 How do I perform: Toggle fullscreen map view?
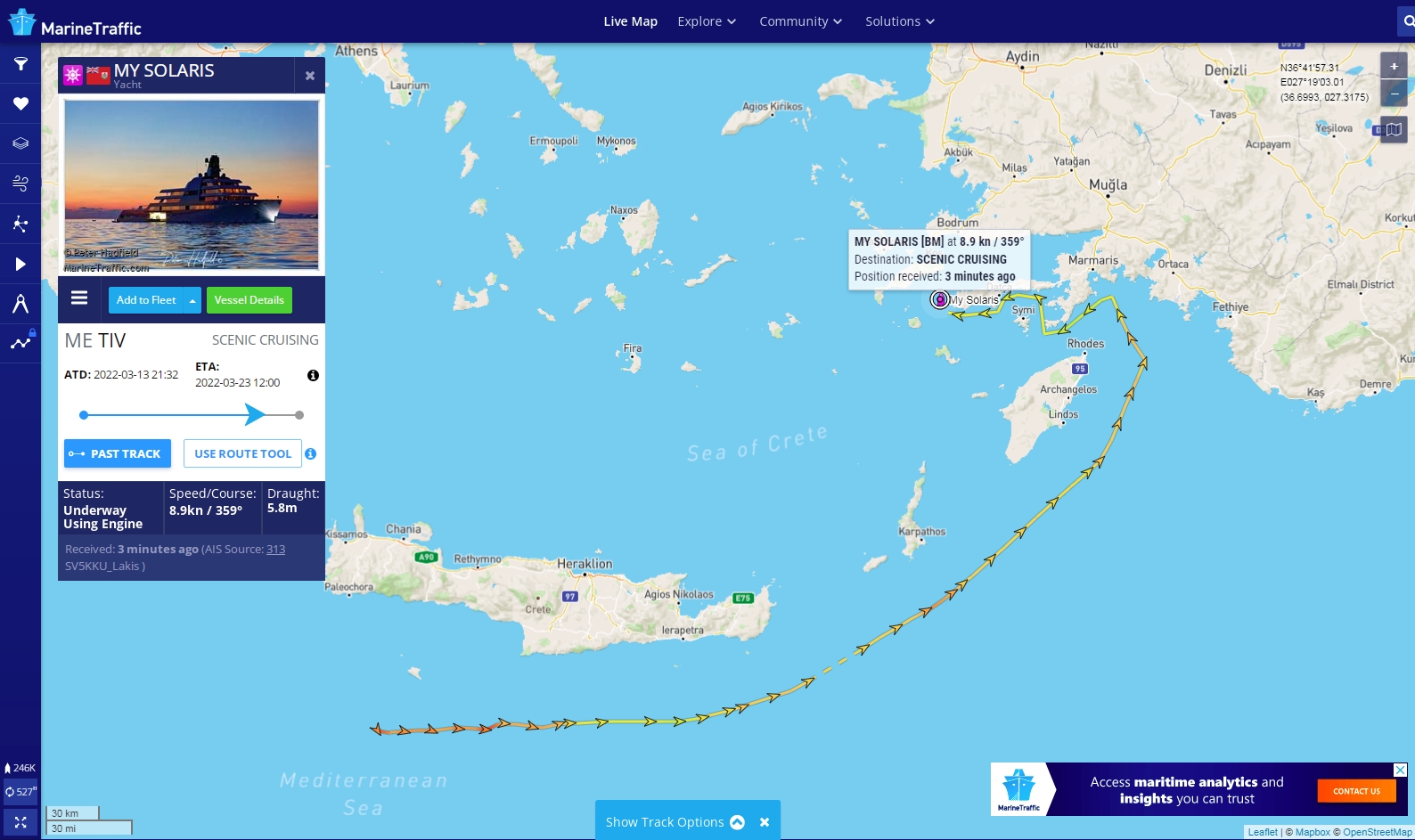click(20, 822)
